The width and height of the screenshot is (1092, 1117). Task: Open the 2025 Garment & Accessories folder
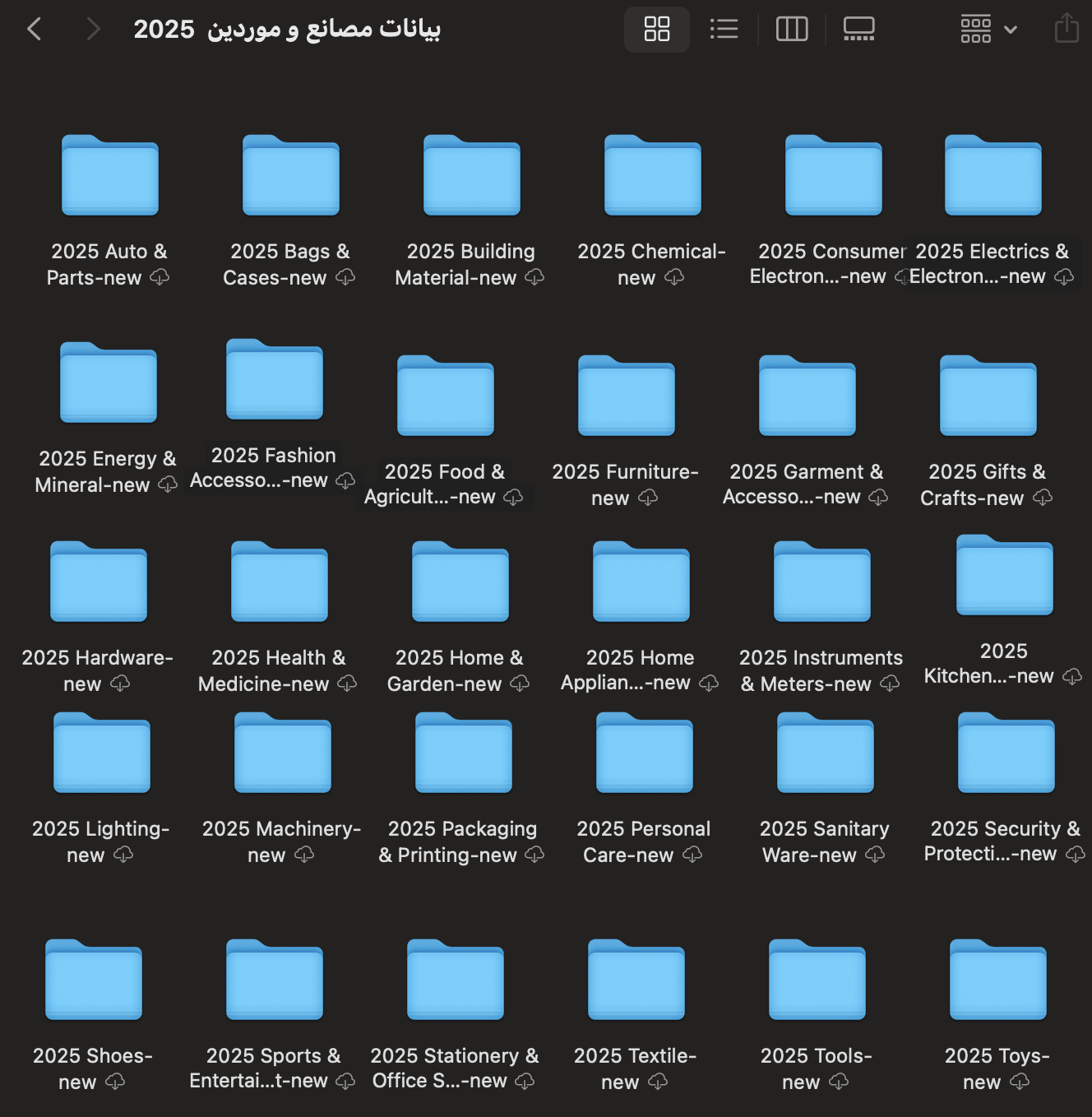pyautogui.click(x=807, y=396)
